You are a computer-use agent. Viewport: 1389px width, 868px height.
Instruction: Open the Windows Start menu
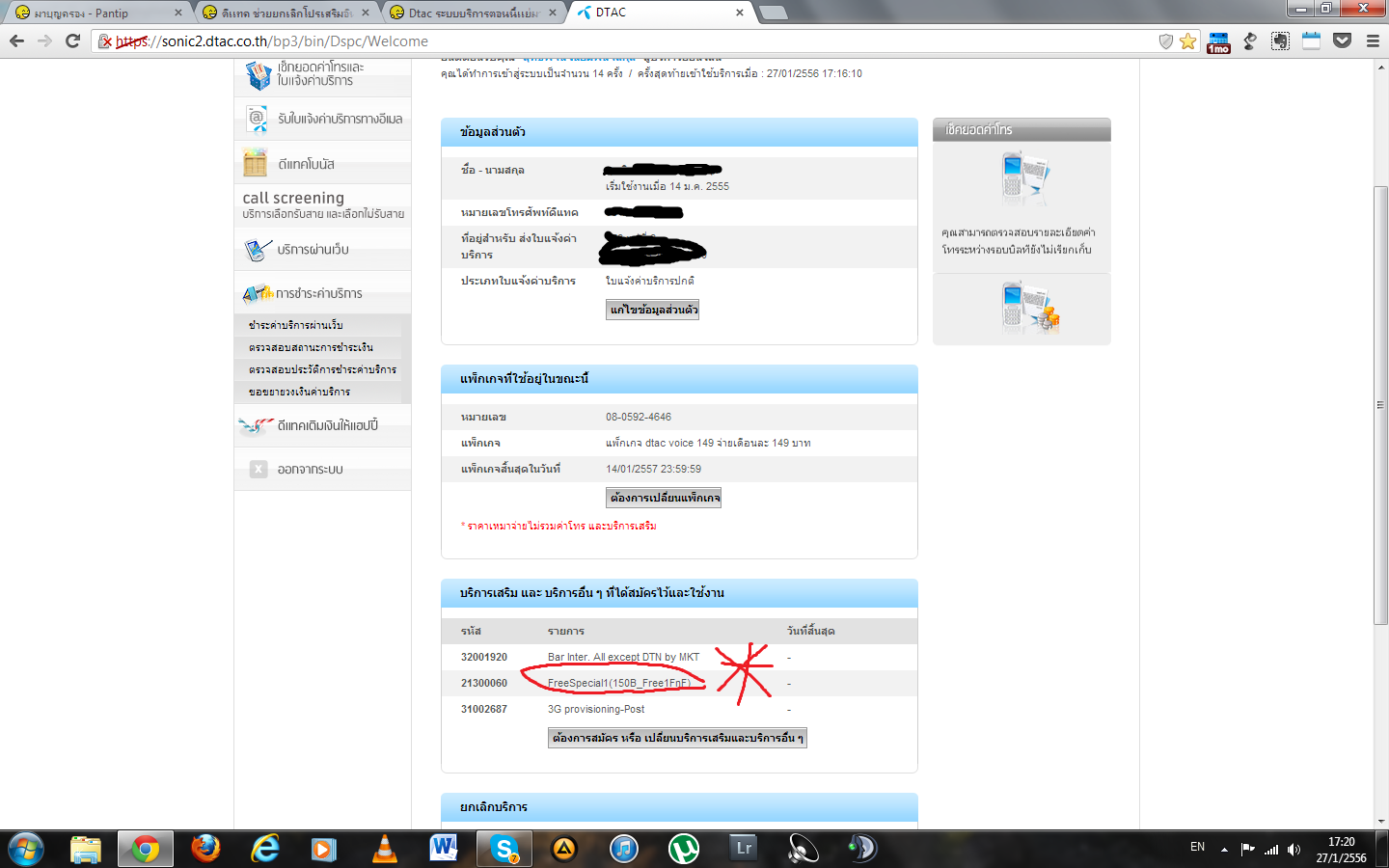(x=25, y=849)
